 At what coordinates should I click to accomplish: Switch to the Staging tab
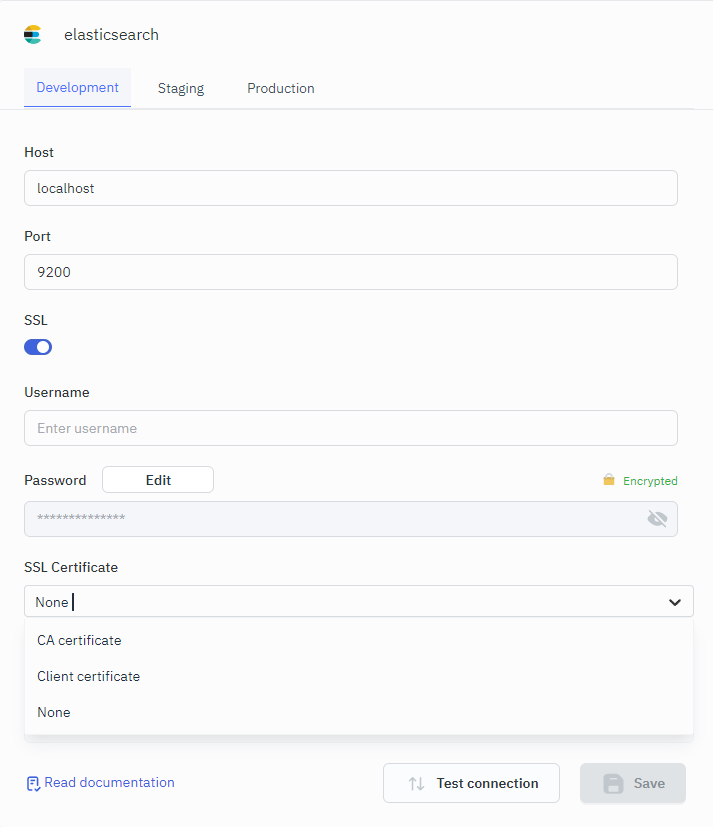pyautogui.click(x=181, y=88)
